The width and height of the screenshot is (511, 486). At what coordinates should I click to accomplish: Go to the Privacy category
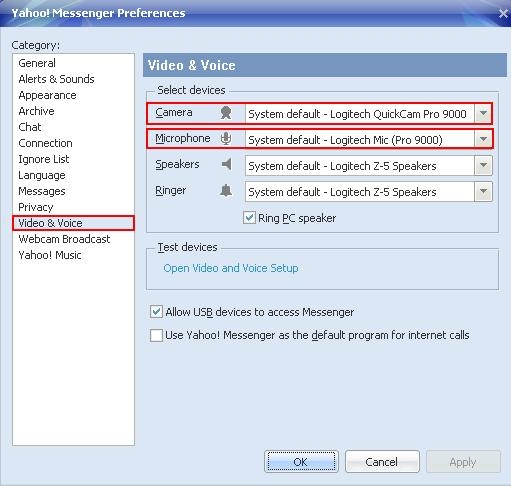coord(36,207)
